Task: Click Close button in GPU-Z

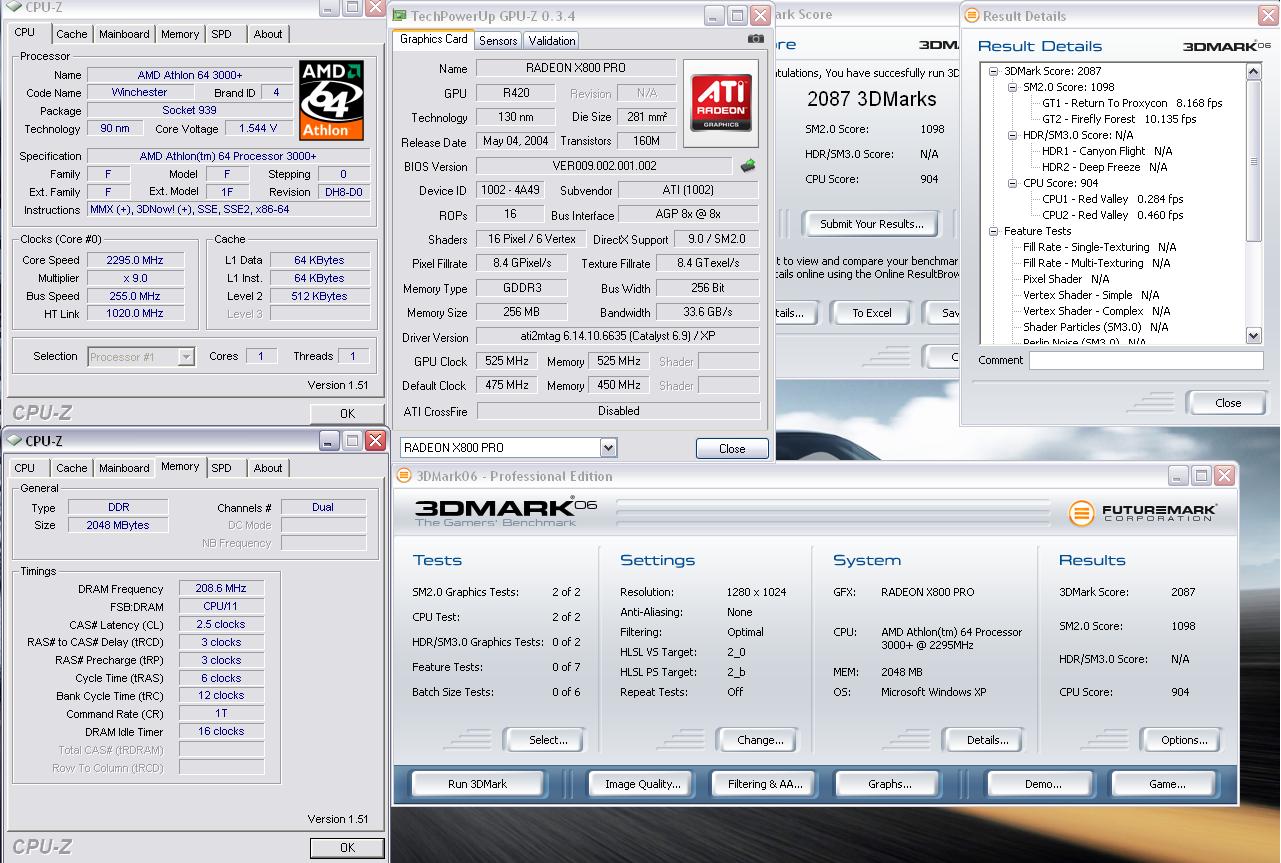Action: click(x=732, y=448)
